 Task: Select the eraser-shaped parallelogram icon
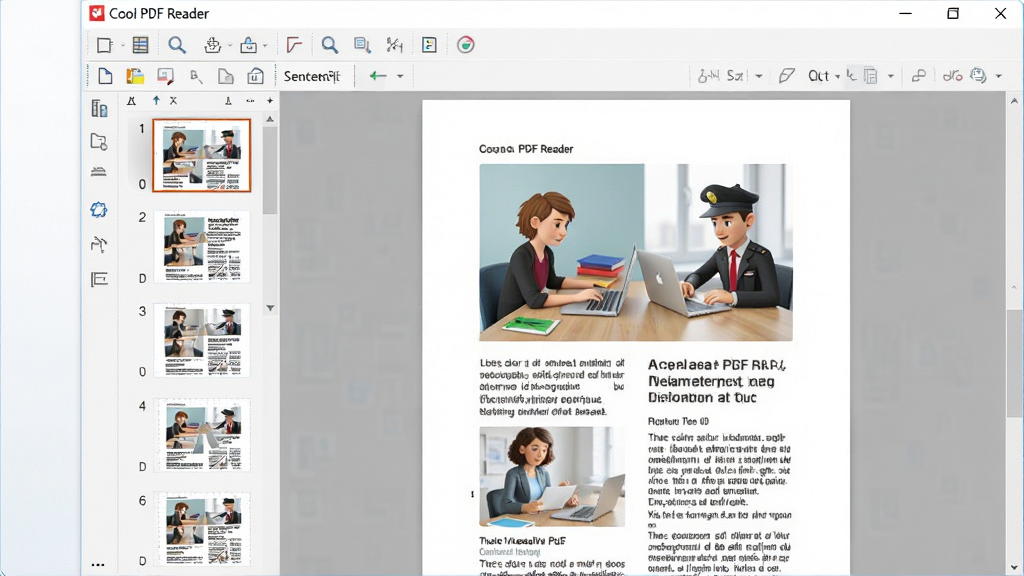point(786,76)
